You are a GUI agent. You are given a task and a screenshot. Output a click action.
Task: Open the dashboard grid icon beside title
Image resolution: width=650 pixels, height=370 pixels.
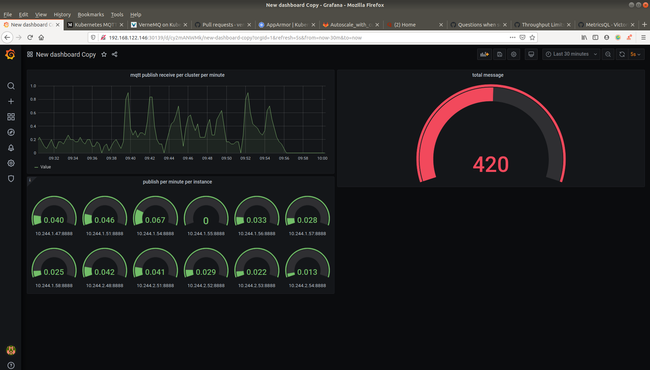click(x=30, y=54)
